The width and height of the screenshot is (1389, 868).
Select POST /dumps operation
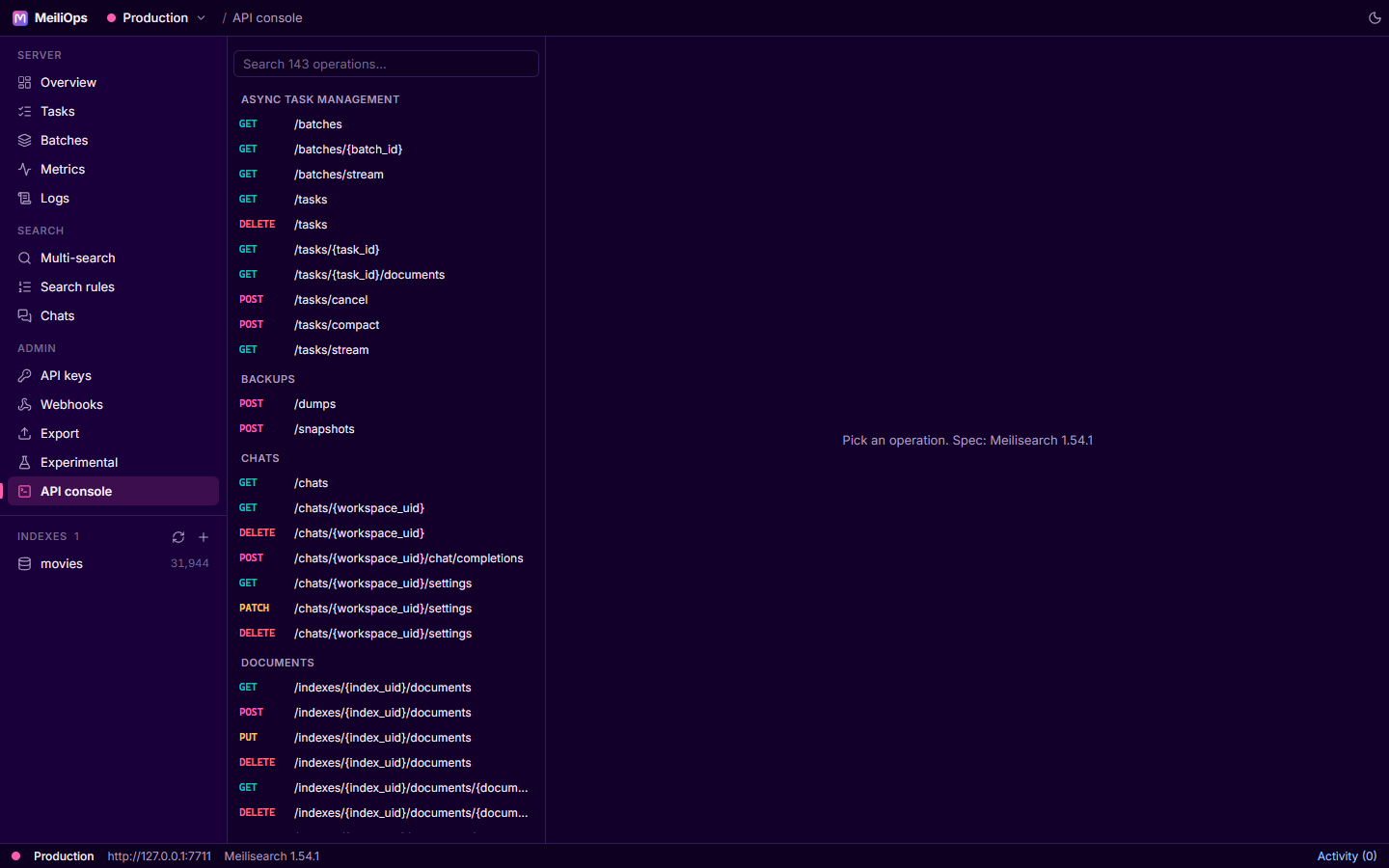click(386, 403)
